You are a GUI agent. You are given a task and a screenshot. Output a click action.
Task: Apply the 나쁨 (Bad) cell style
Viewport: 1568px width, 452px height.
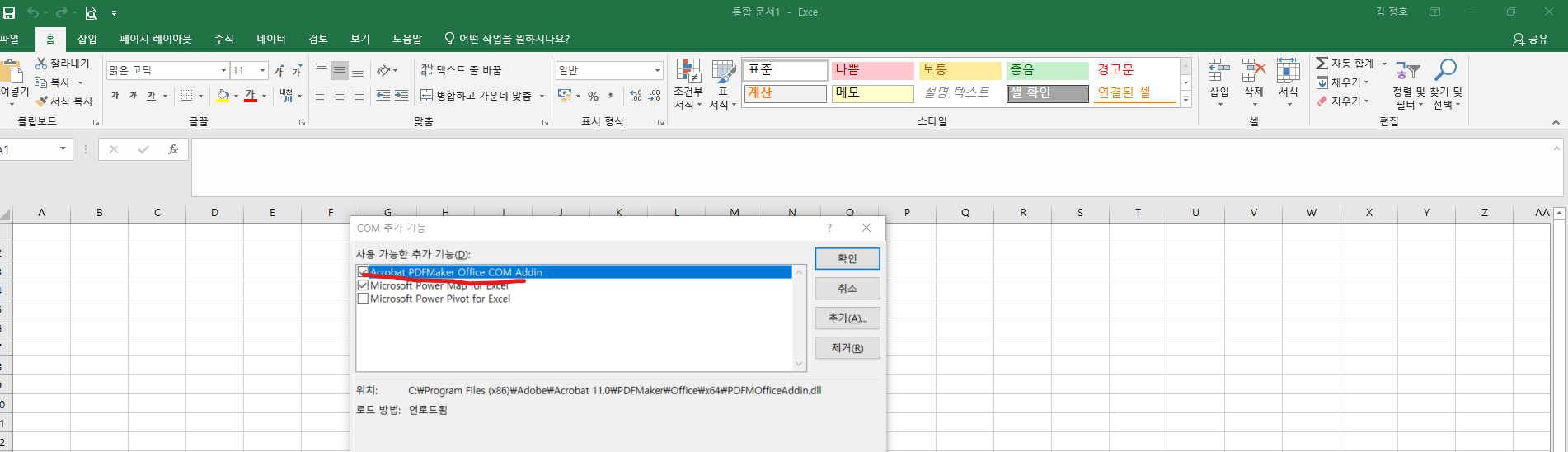(x=873, y=70)
